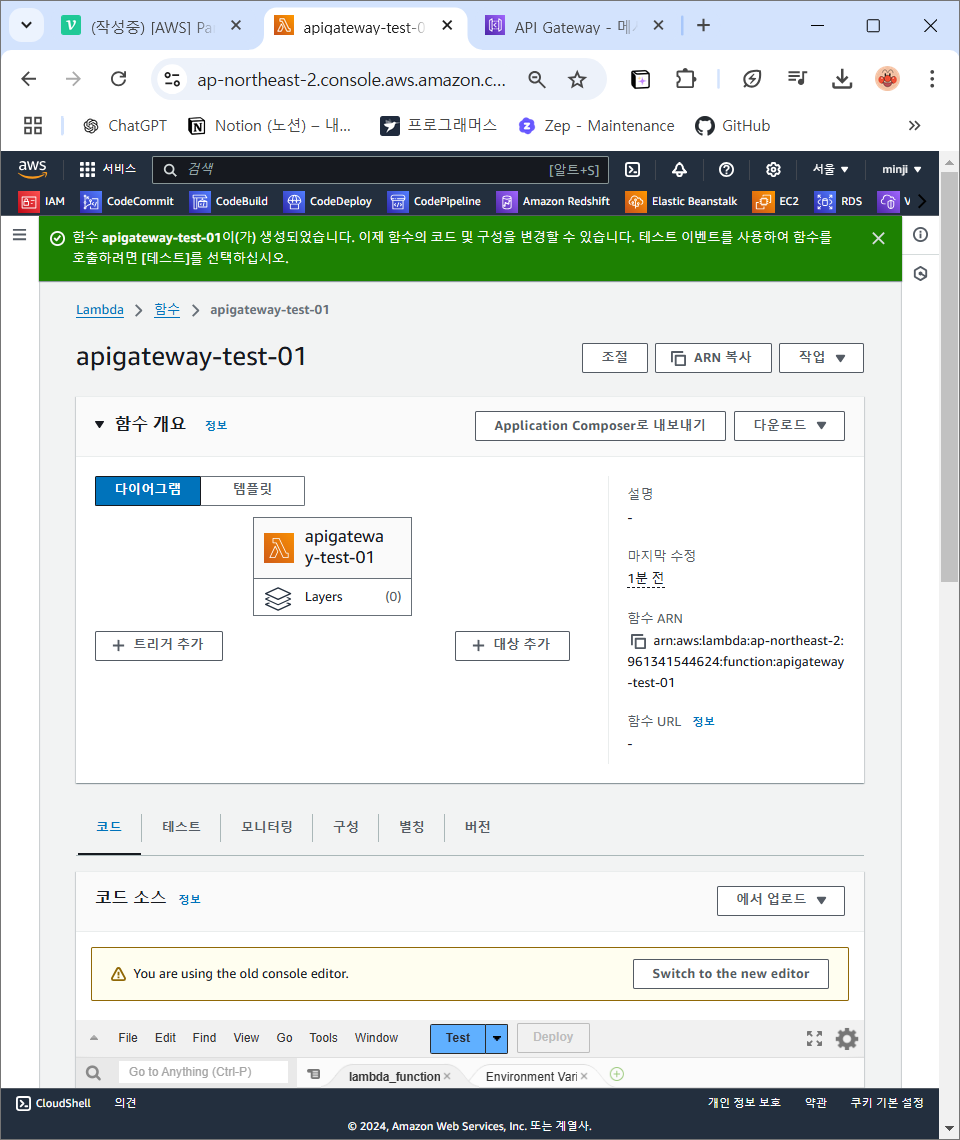Screen dimensions: 960x1140
Task: Open CodeDeploy service shortcut
Action: tap(328, 201)
